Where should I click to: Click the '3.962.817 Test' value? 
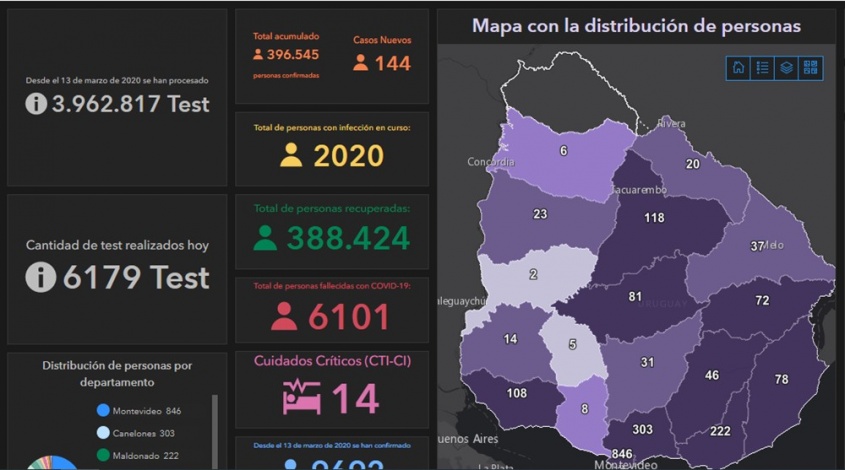130,103
